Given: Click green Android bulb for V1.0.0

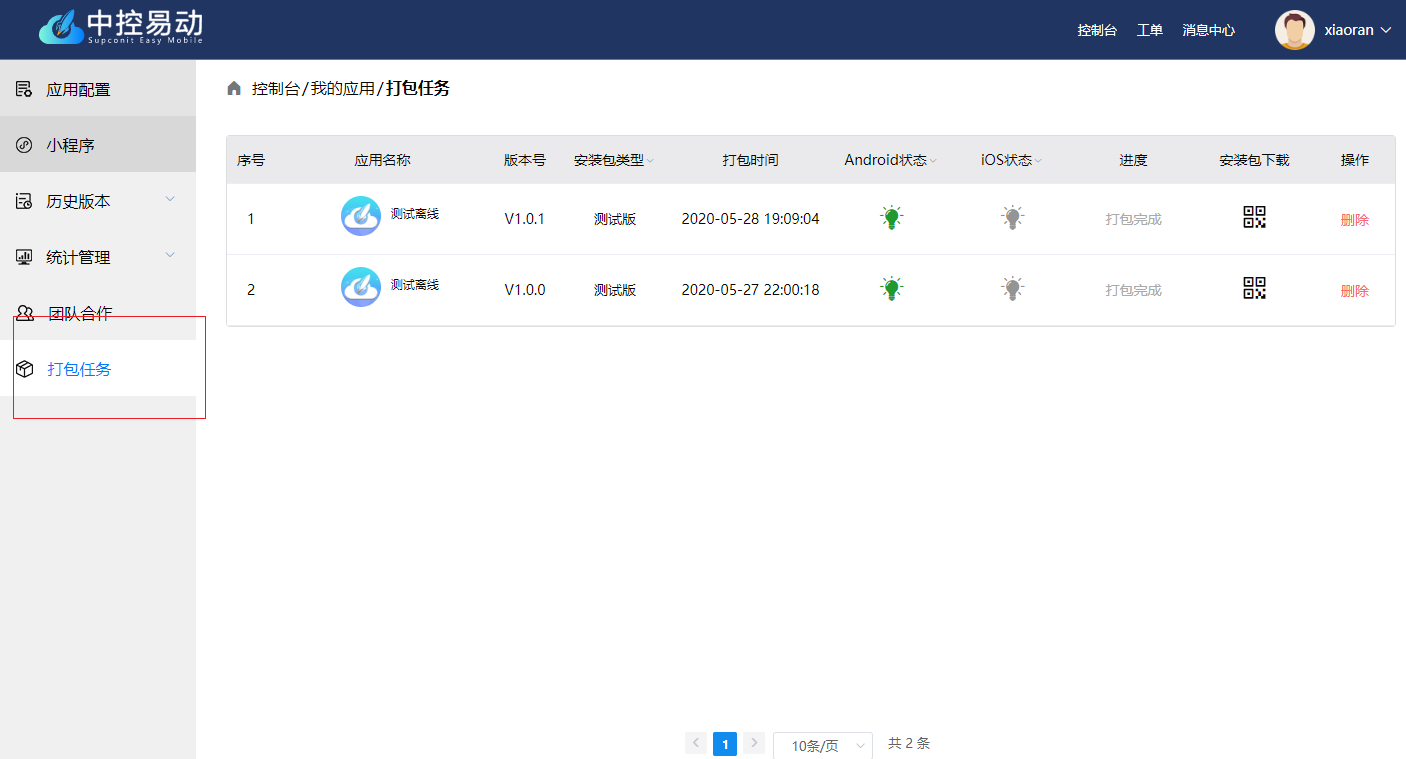Looking at the screenshot, I should tap(892, 288).
